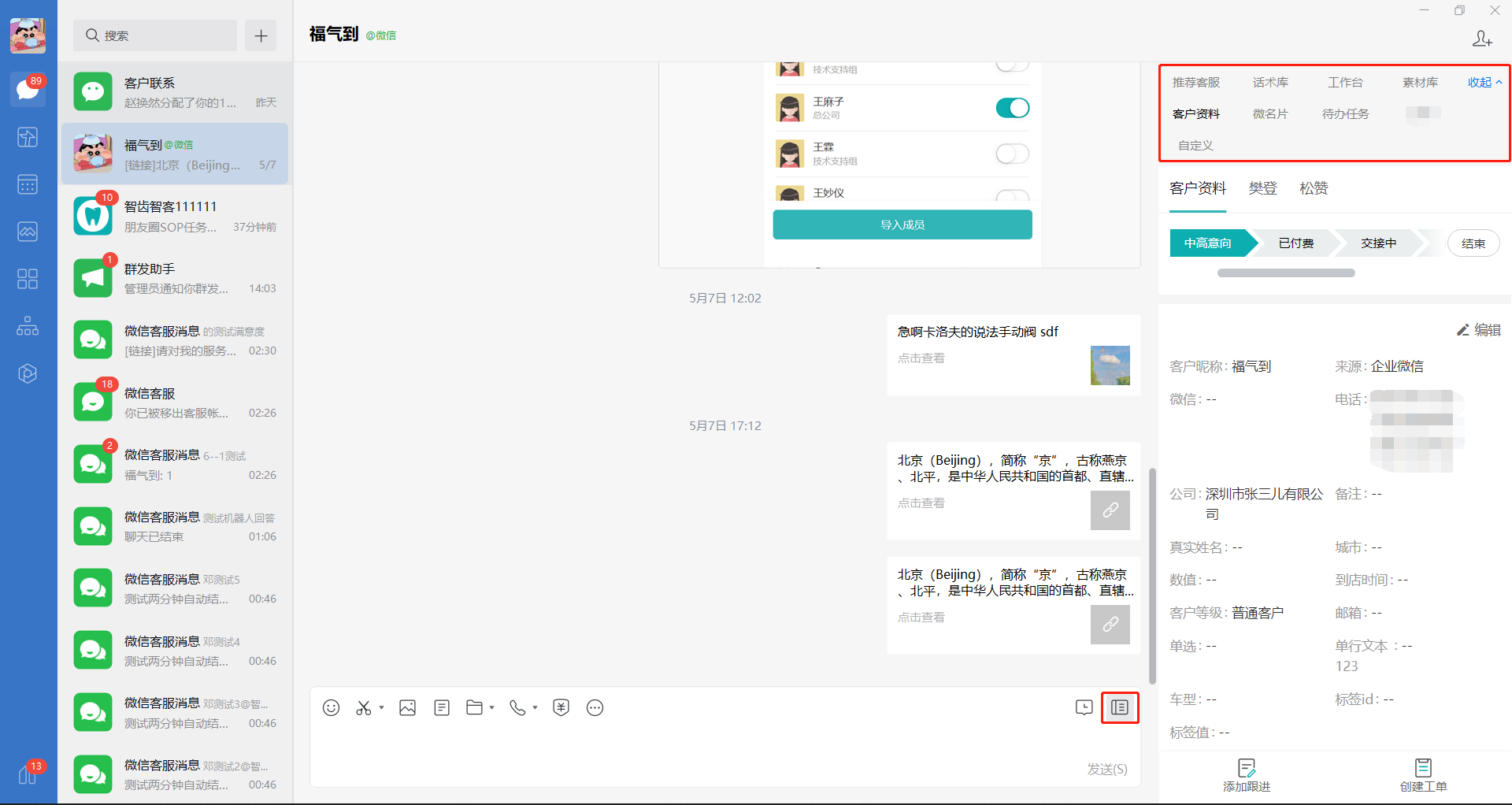Open the 微名片 tab

(x=1270, y=113)
